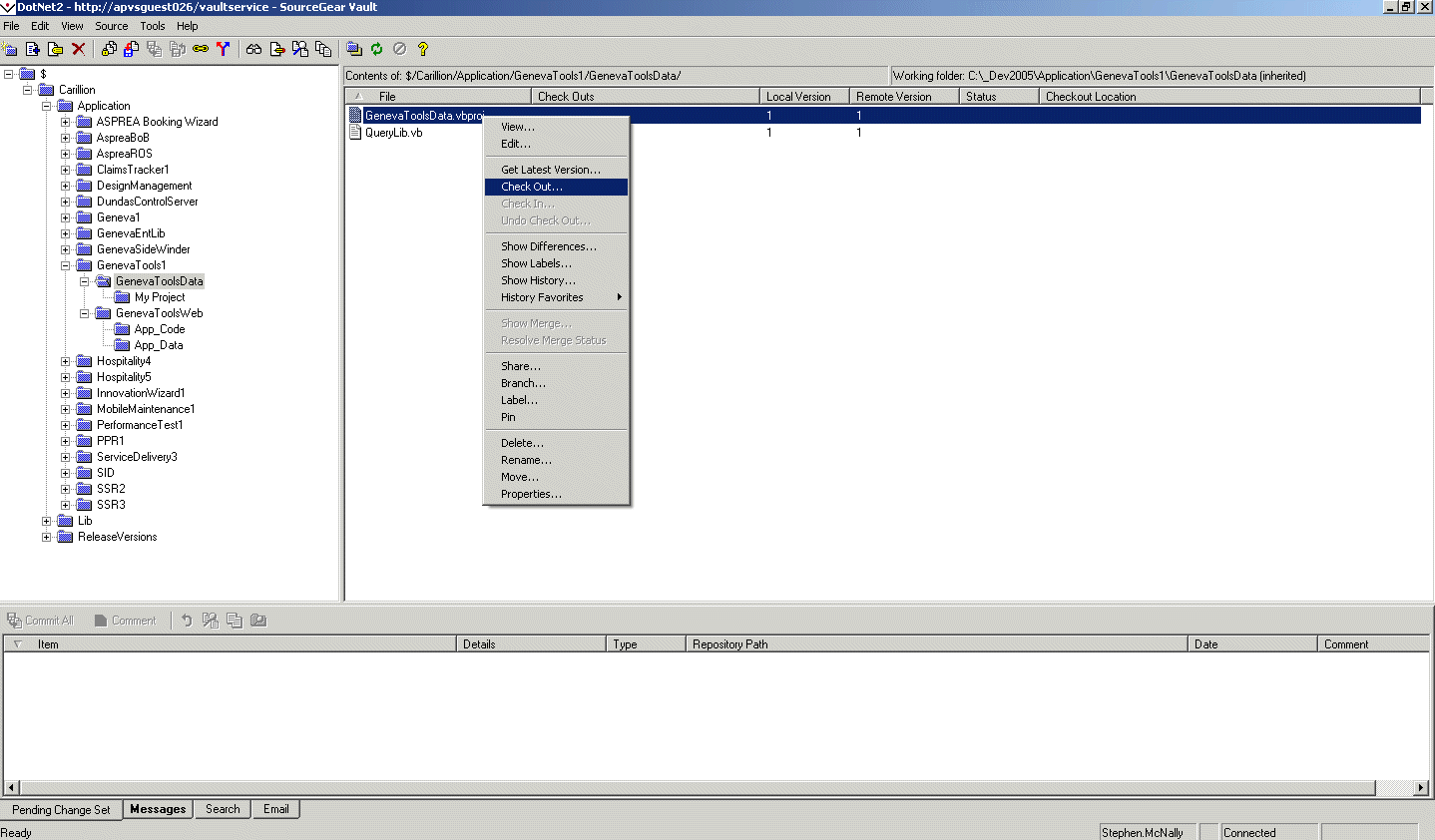Image resolution: width=1435 pixels, height=840 pixels.
Task: Choose Get Latest Version... in context menu
Action: tap(557, 170)
